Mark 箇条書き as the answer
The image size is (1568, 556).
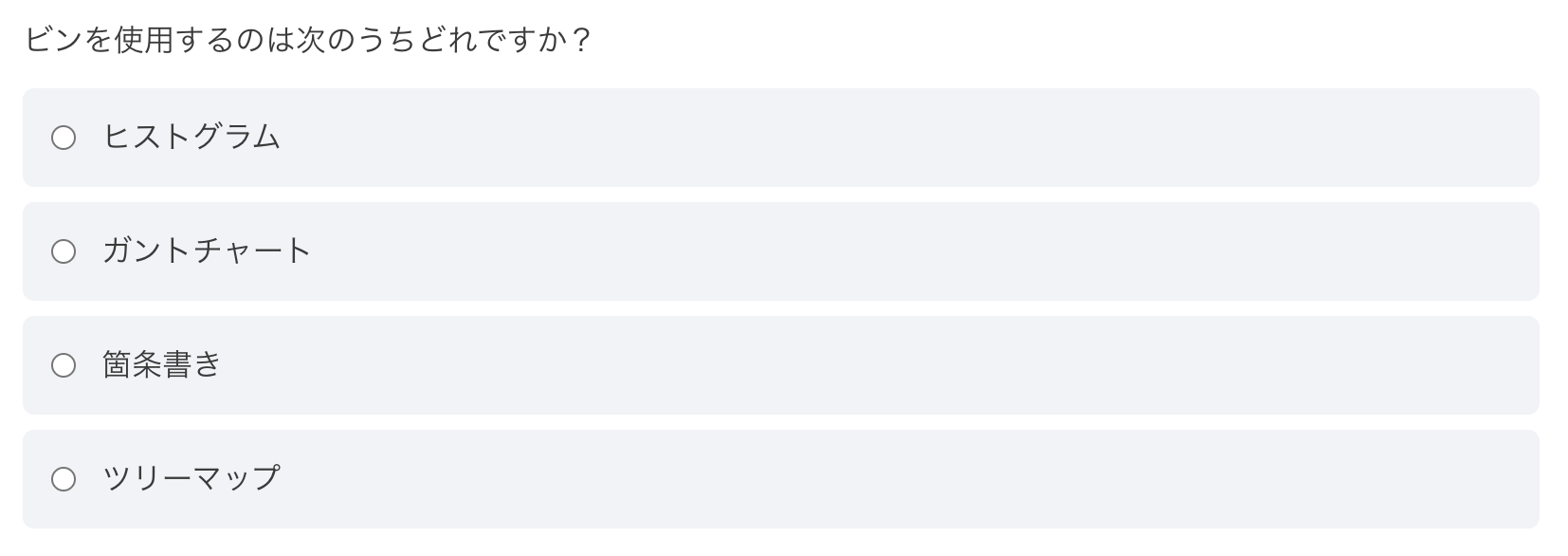64,365
